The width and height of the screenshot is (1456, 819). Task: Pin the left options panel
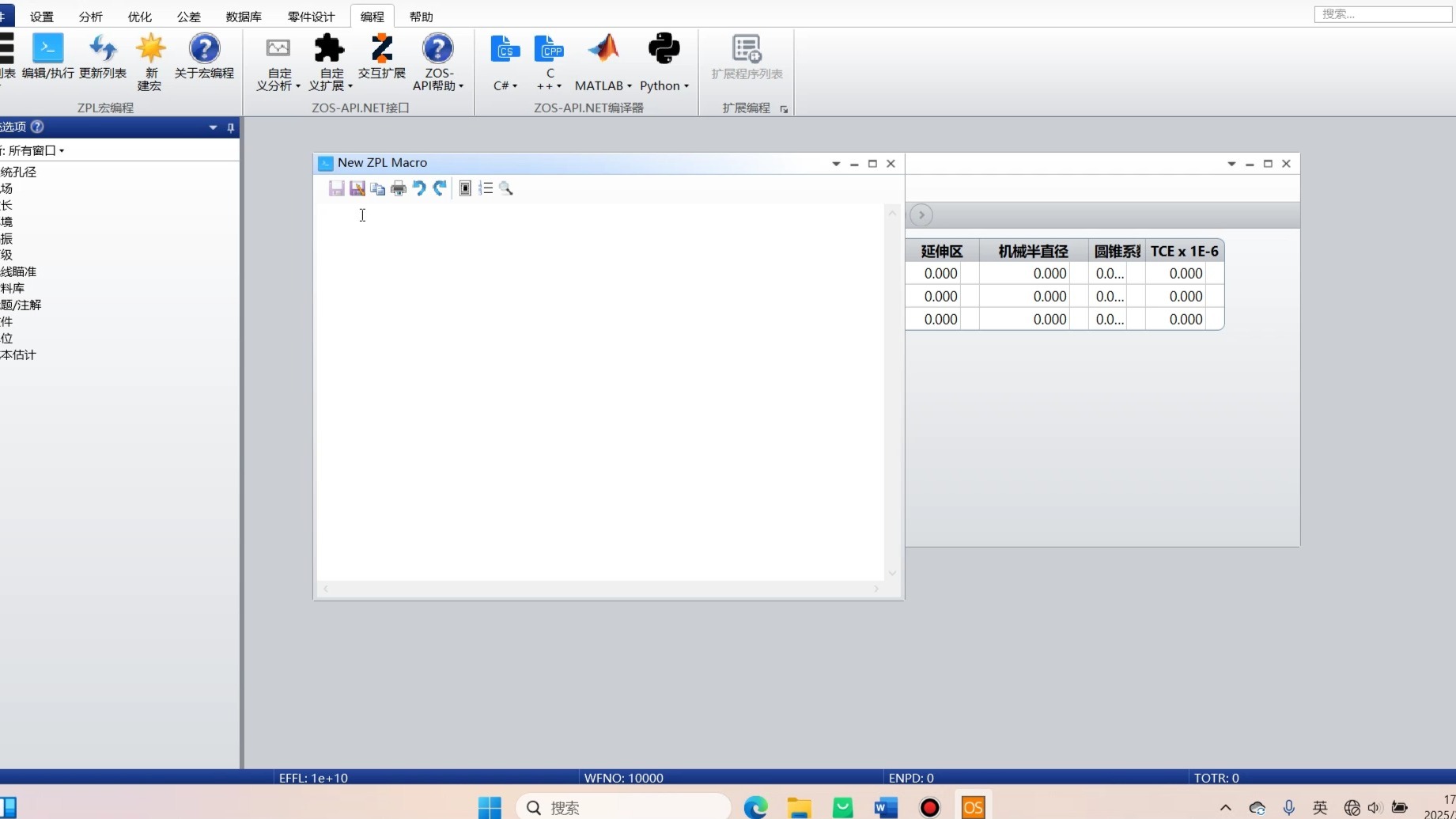tap(231, 127)
